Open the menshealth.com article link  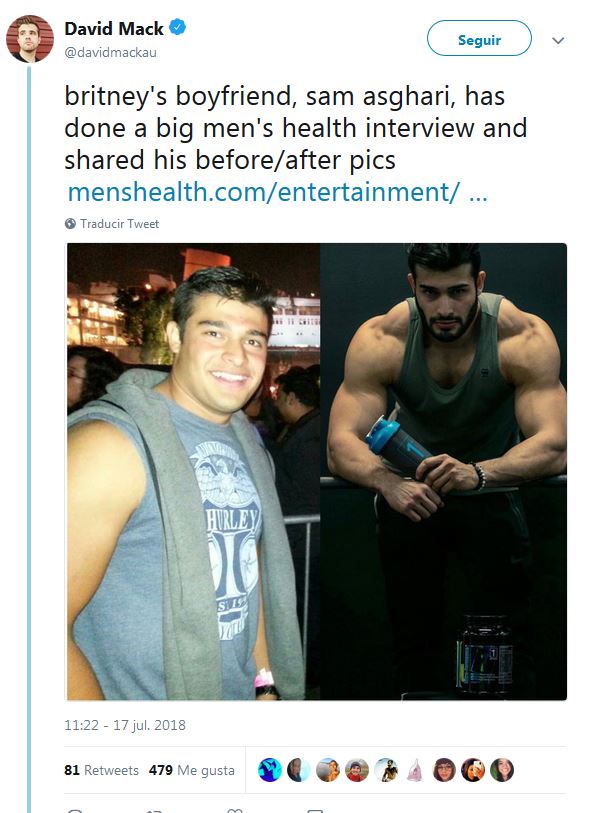tap(278, 192)
